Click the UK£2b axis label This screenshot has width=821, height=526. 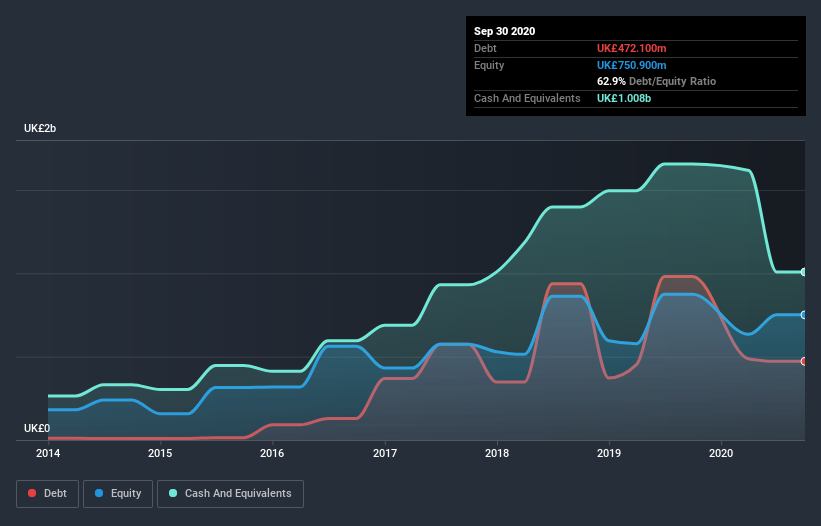point(40,129)
